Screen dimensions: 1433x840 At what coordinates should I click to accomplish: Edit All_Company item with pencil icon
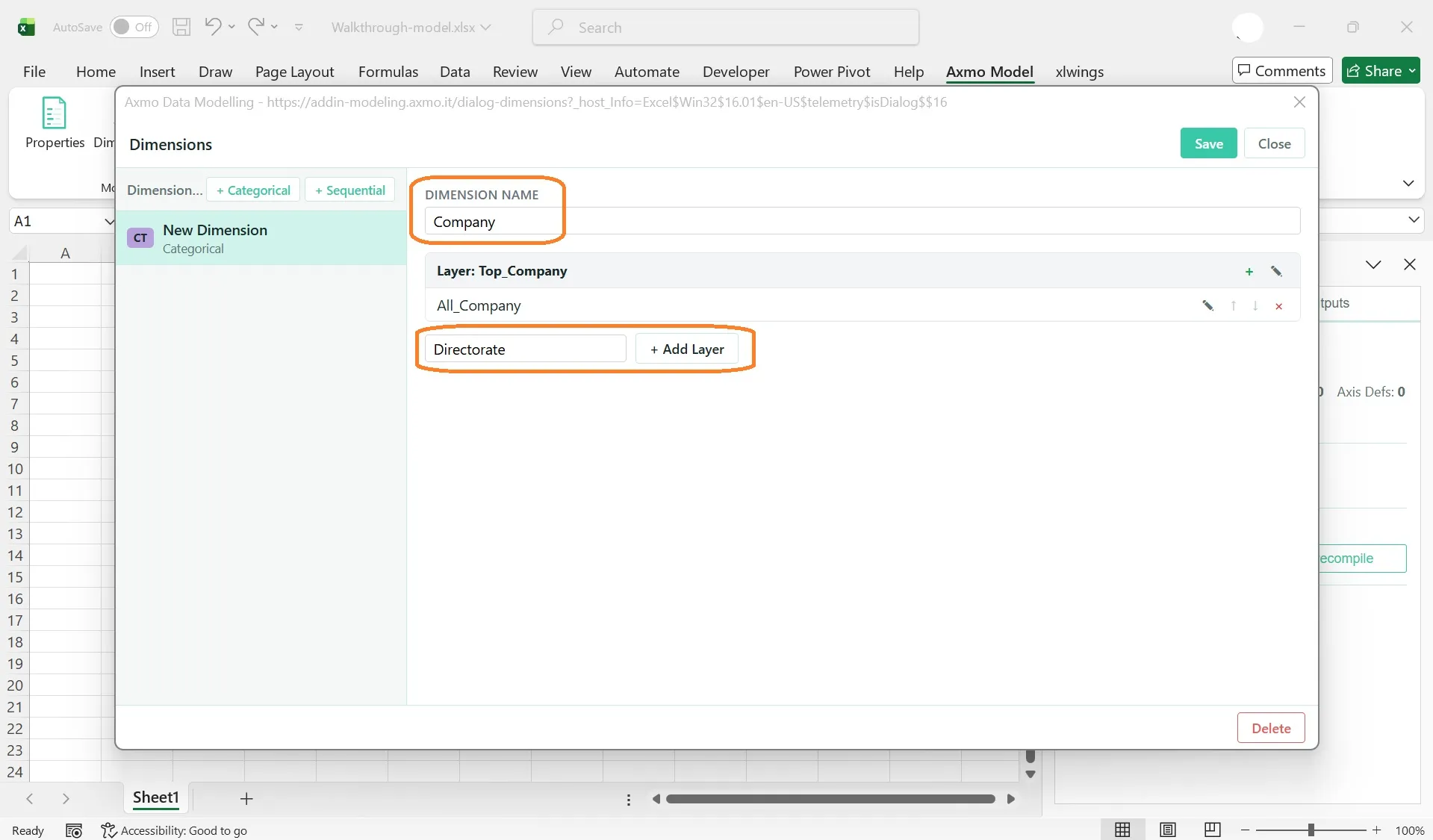pyautogui.click(x=1207, y=305)
